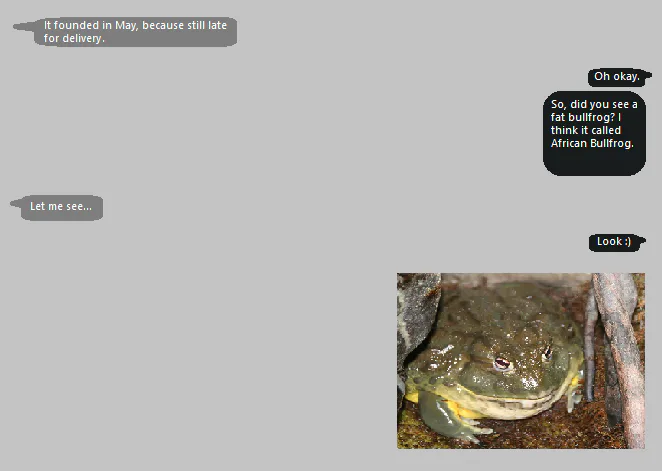Click the tail of the "Oh okay." bubble

648,76
